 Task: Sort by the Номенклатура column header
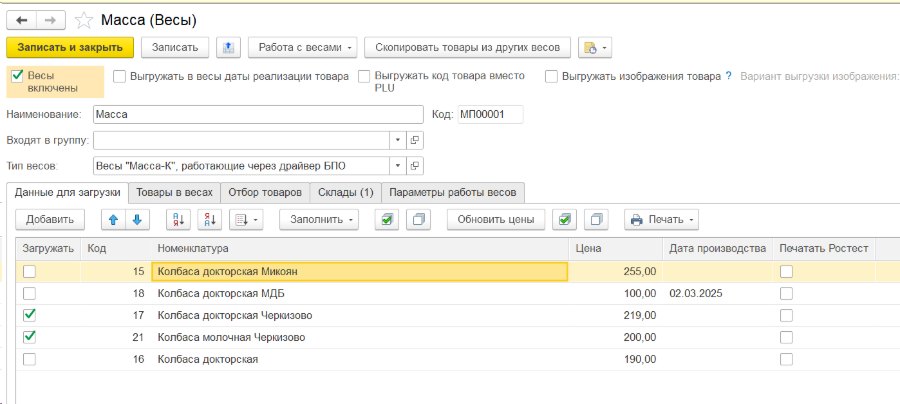pyautogui.click(x=360, y=248)
